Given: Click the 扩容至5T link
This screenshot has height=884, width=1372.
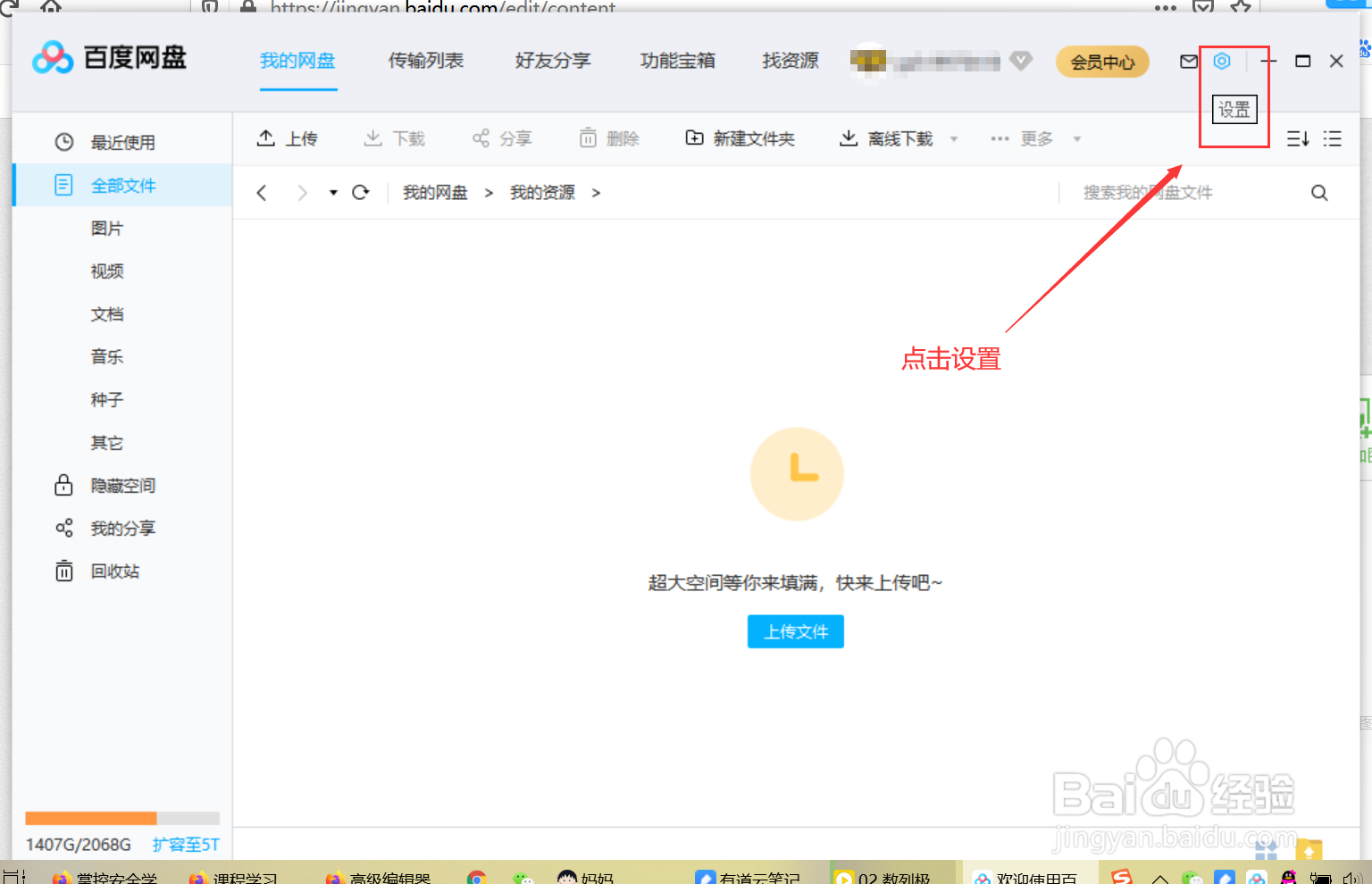Looking at the screenshot, I should click(186, 845).
